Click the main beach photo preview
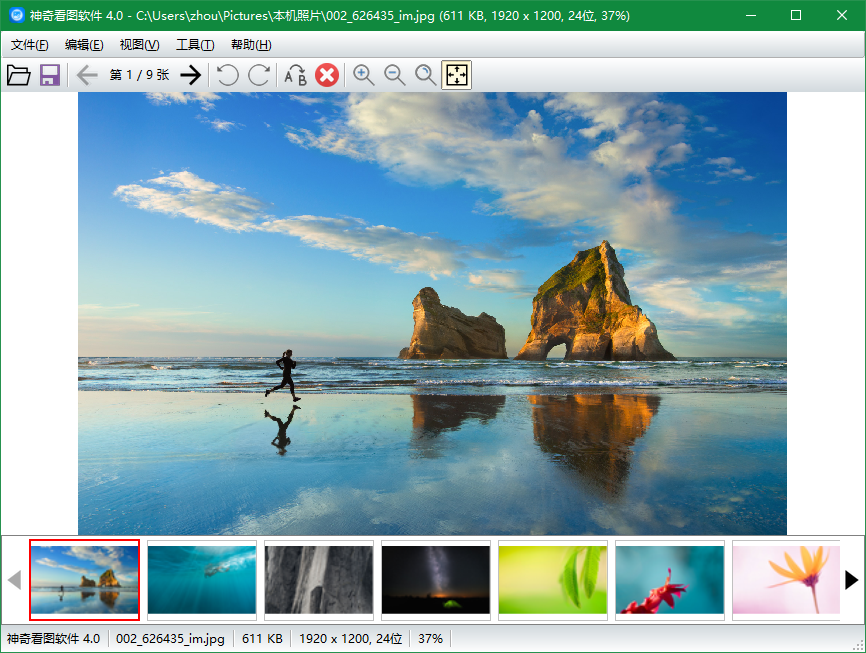 pos(432,313)
